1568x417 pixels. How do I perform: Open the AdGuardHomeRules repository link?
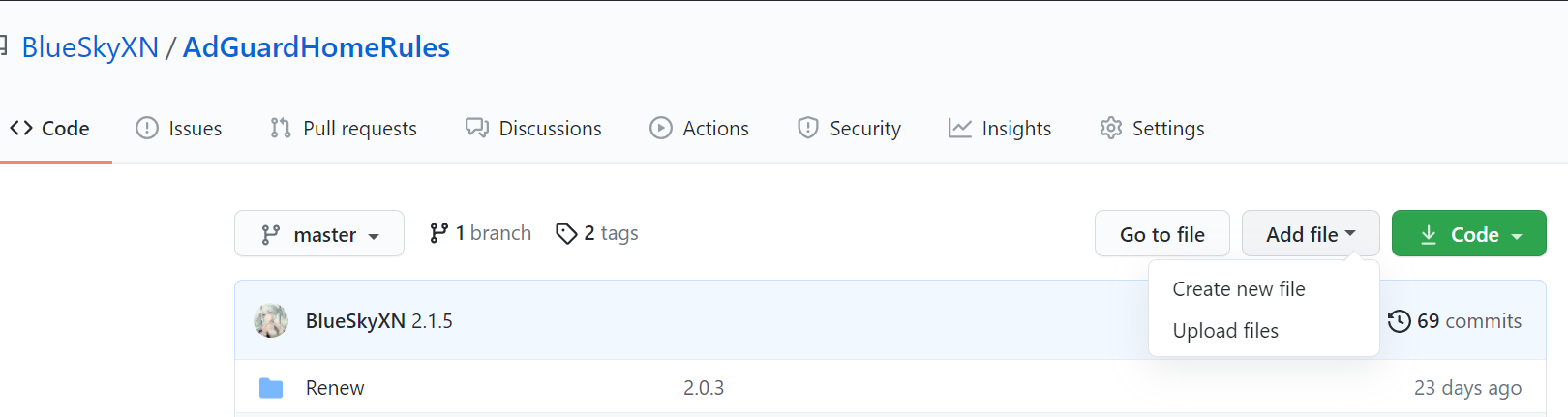pyautogui.click(x=317, y=47)
